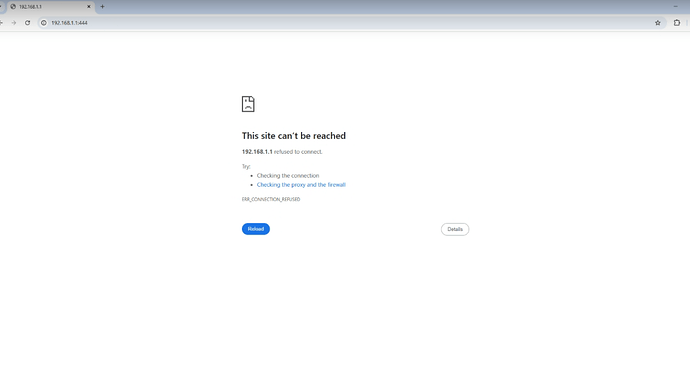This screenshot has width=690, height=368.
Task: Click the sad page error icon
Action: click(248, 104)
